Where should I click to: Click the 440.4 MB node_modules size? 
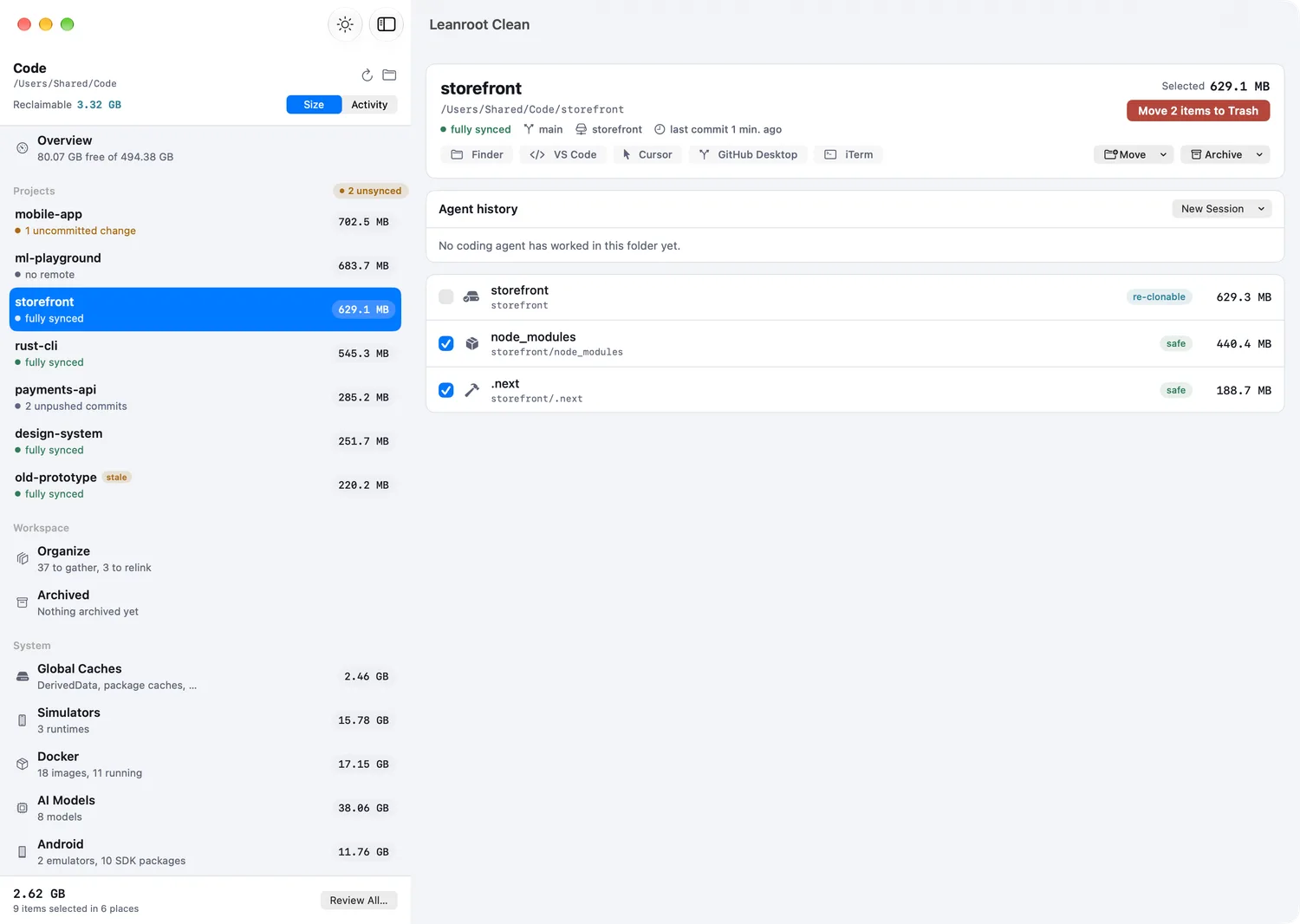1244,343
